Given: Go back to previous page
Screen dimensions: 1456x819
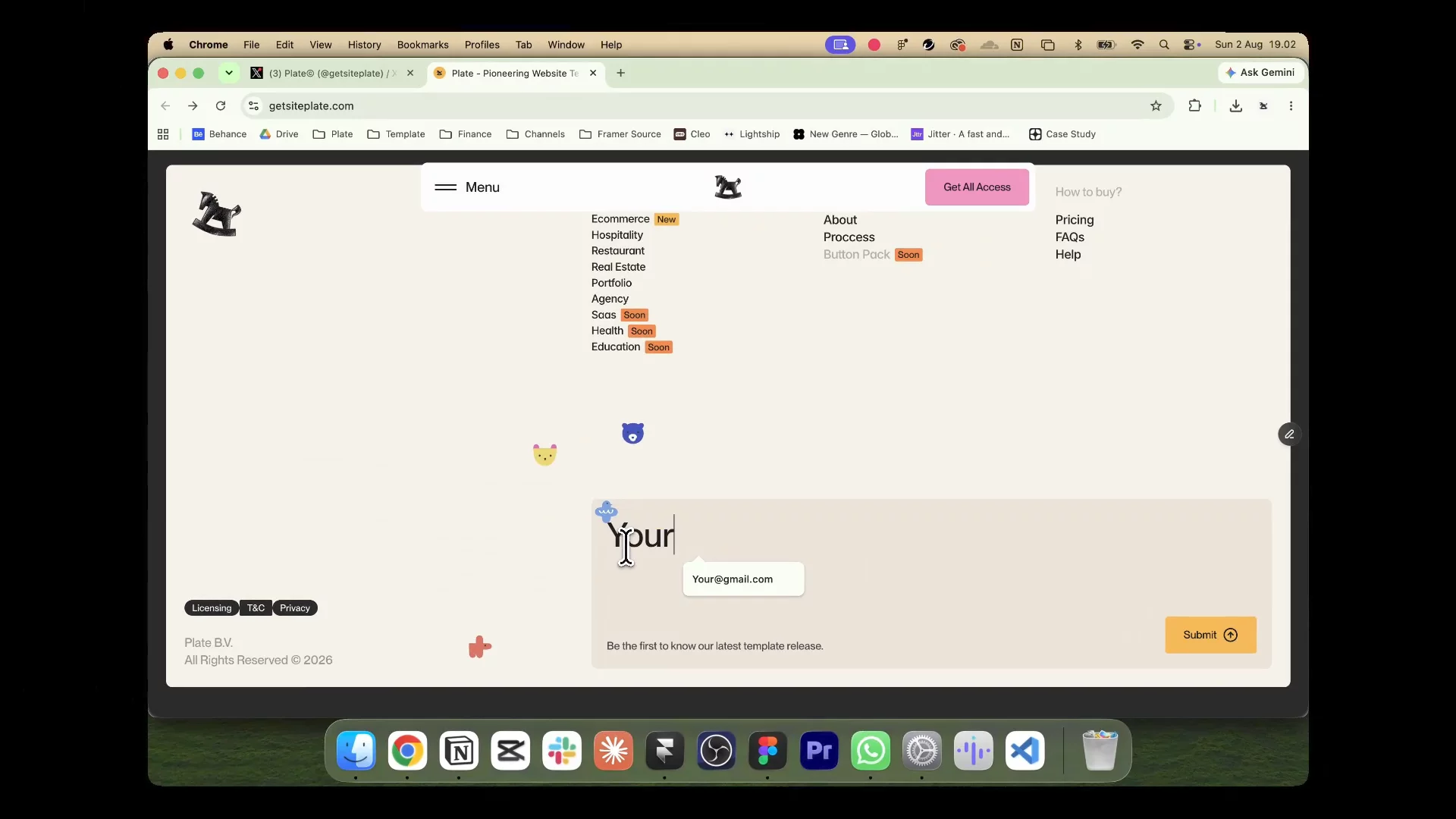Looking at the screenshot, I should click(165, 106).
